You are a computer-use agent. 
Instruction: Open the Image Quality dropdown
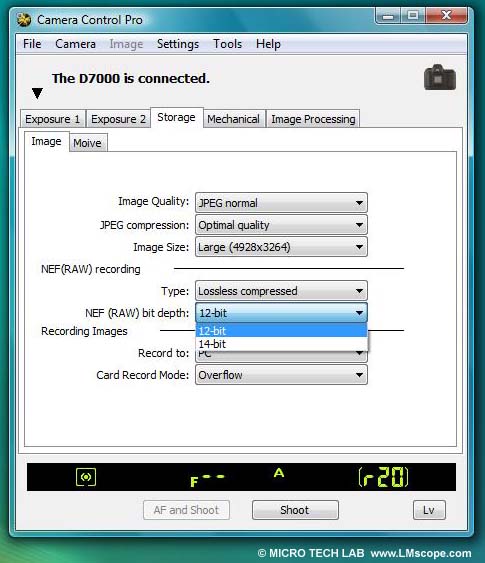[x=281, y=203]
